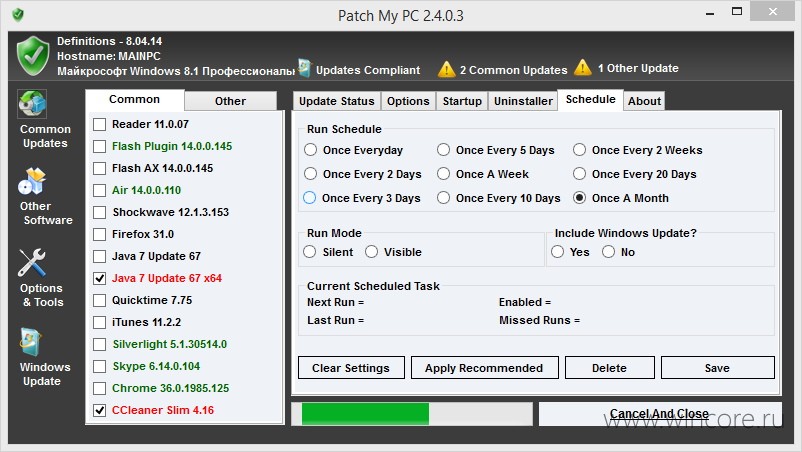Check the Silverlight 5.1.30514.0 checkbox
This screenshot has height=452, width=802.
[x=100, y=344]
